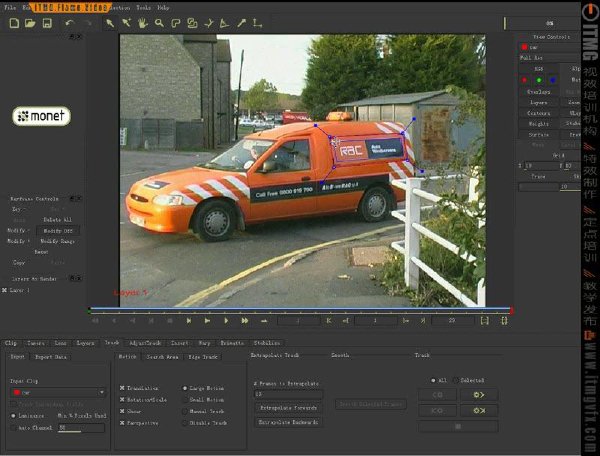Go to previous keyframe icon

329,321
